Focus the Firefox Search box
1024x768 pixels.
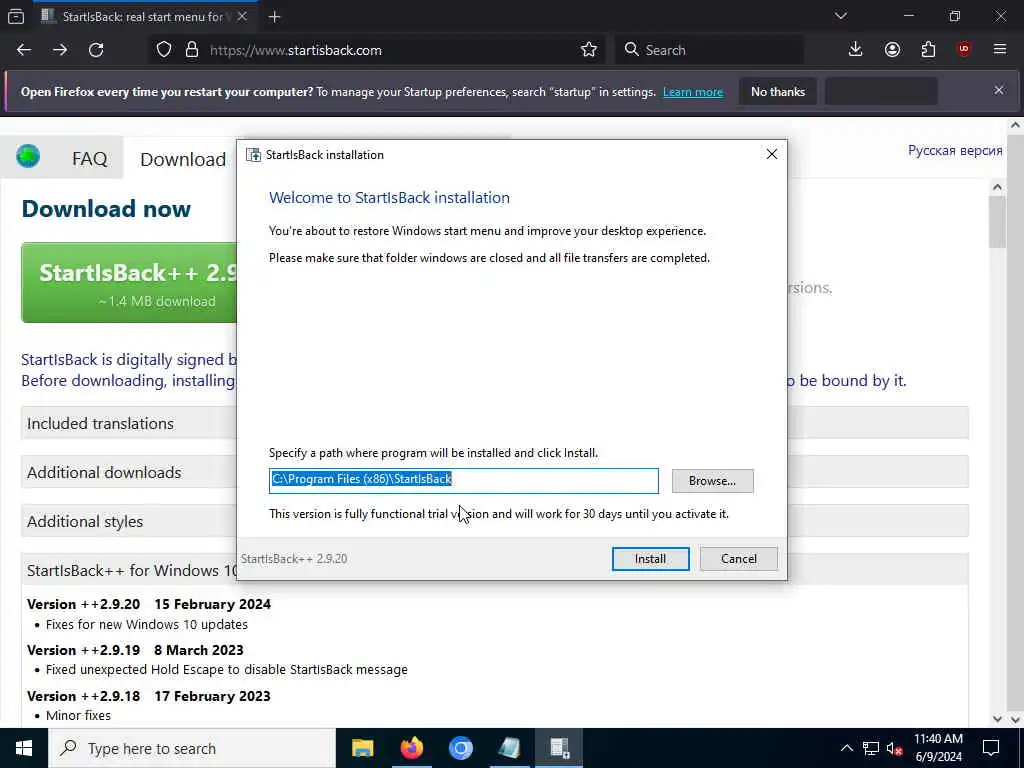(709, 50)
